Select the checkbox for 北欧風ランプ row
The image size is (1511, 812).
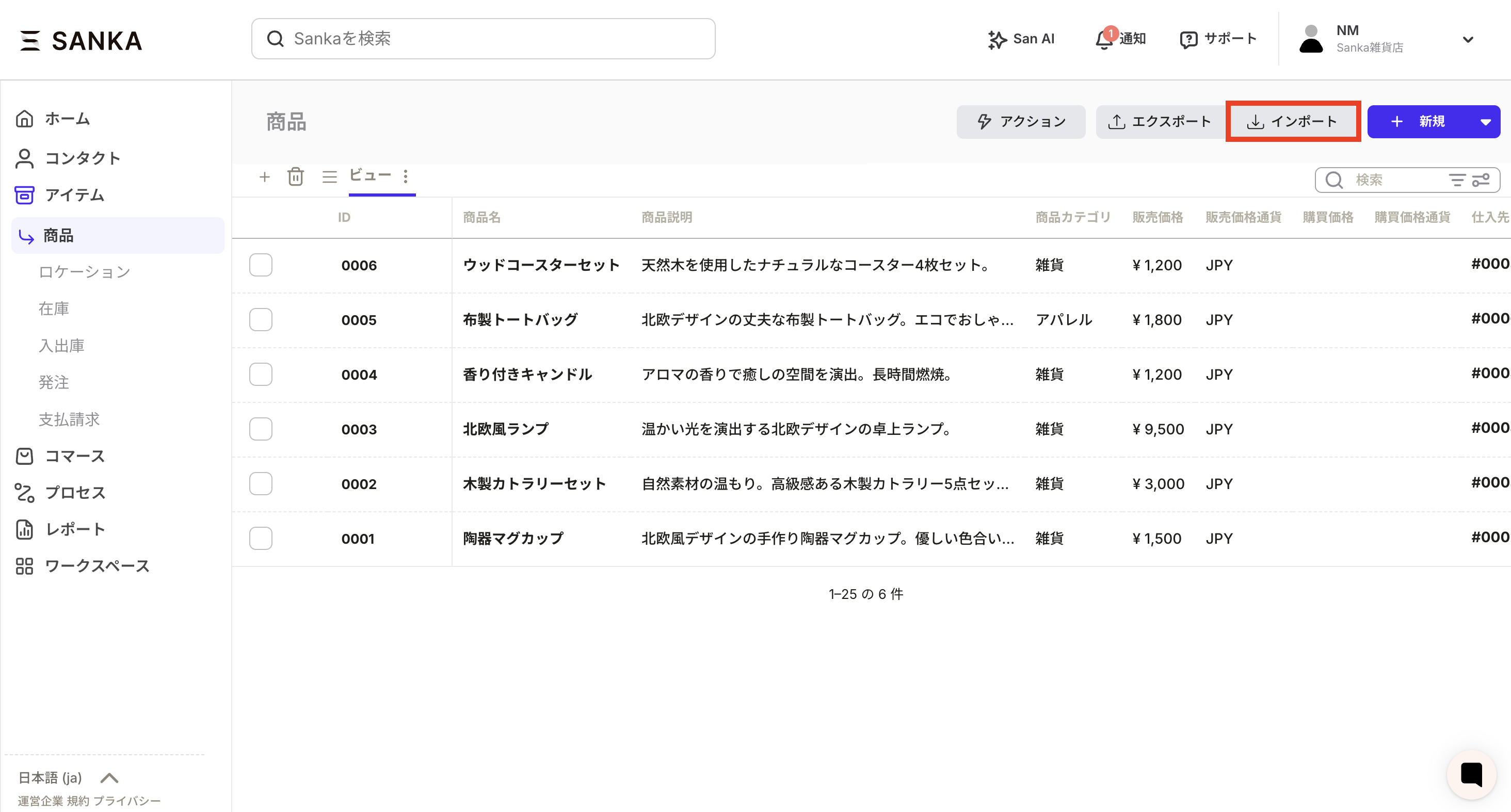pos(261,429)
